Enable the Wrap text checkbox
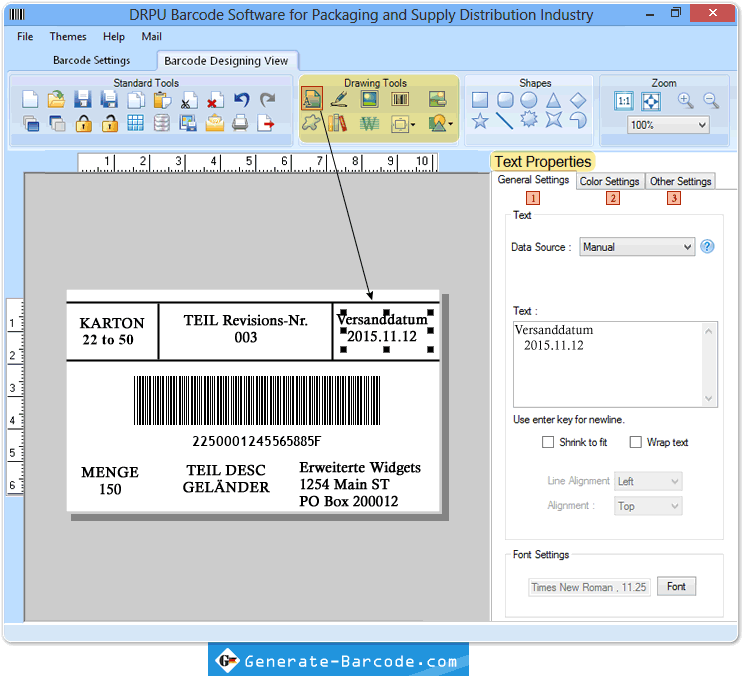The image size is (744, 676). (x=635, y=442)
